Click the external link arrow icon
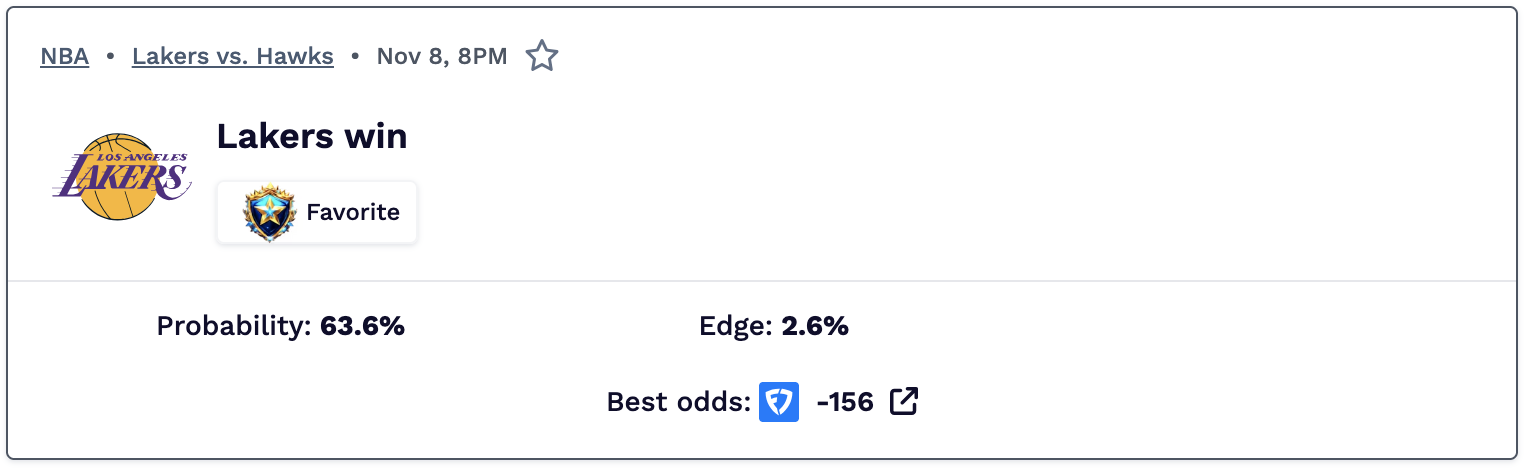1526x470 pixels. click(x=904, y=402)
